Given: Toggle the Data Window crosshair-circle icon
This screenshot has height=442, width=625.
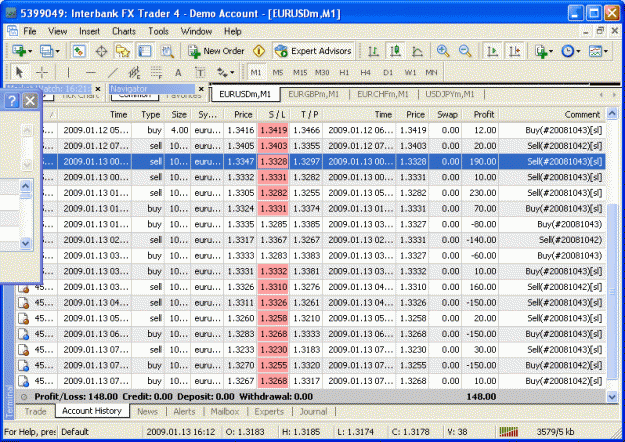Looking at the screenshot, I should [101, 51].
